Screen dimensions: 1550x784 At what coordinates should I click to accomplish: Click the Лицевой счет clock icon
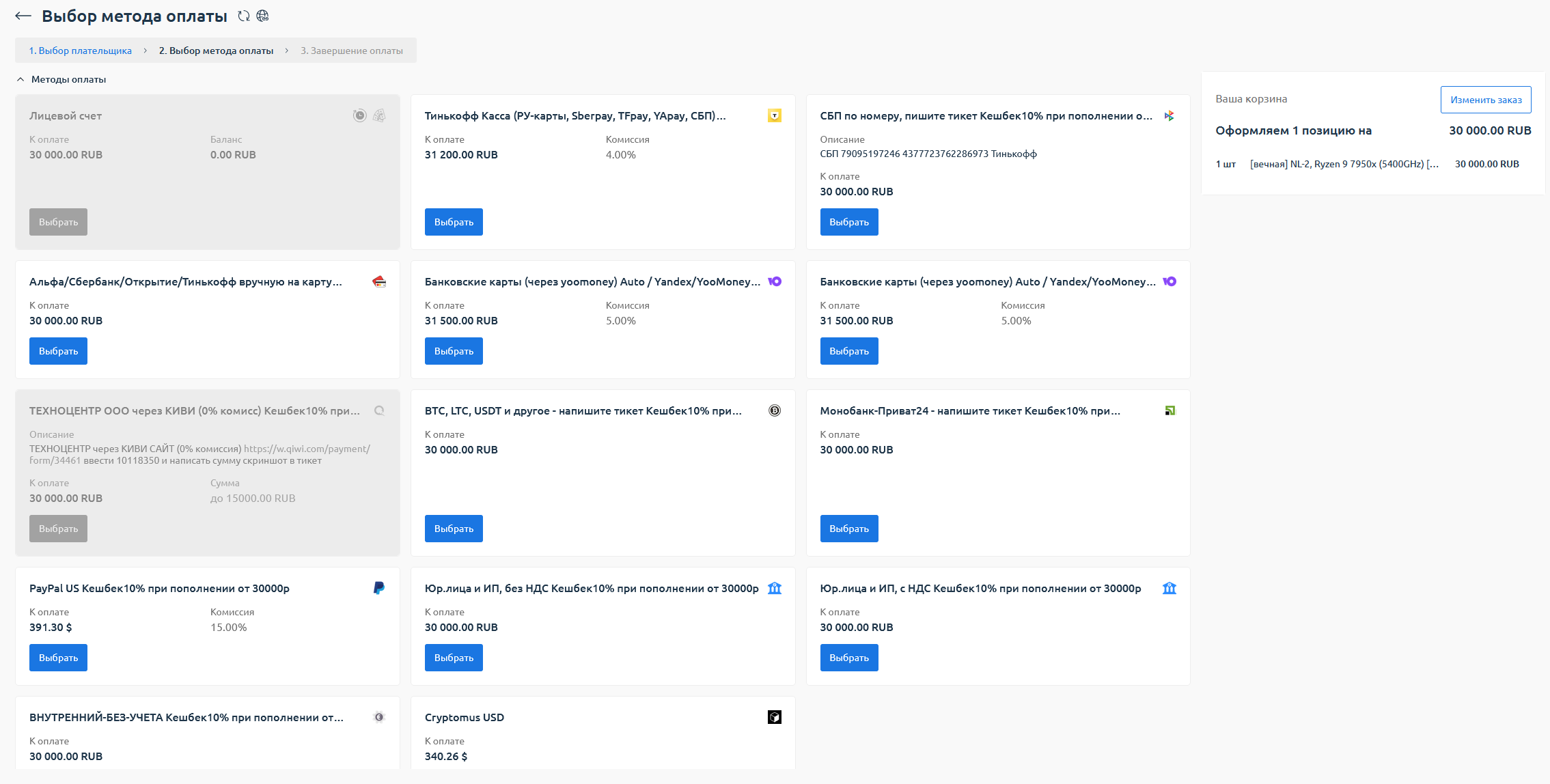click(x=359, y=115)
